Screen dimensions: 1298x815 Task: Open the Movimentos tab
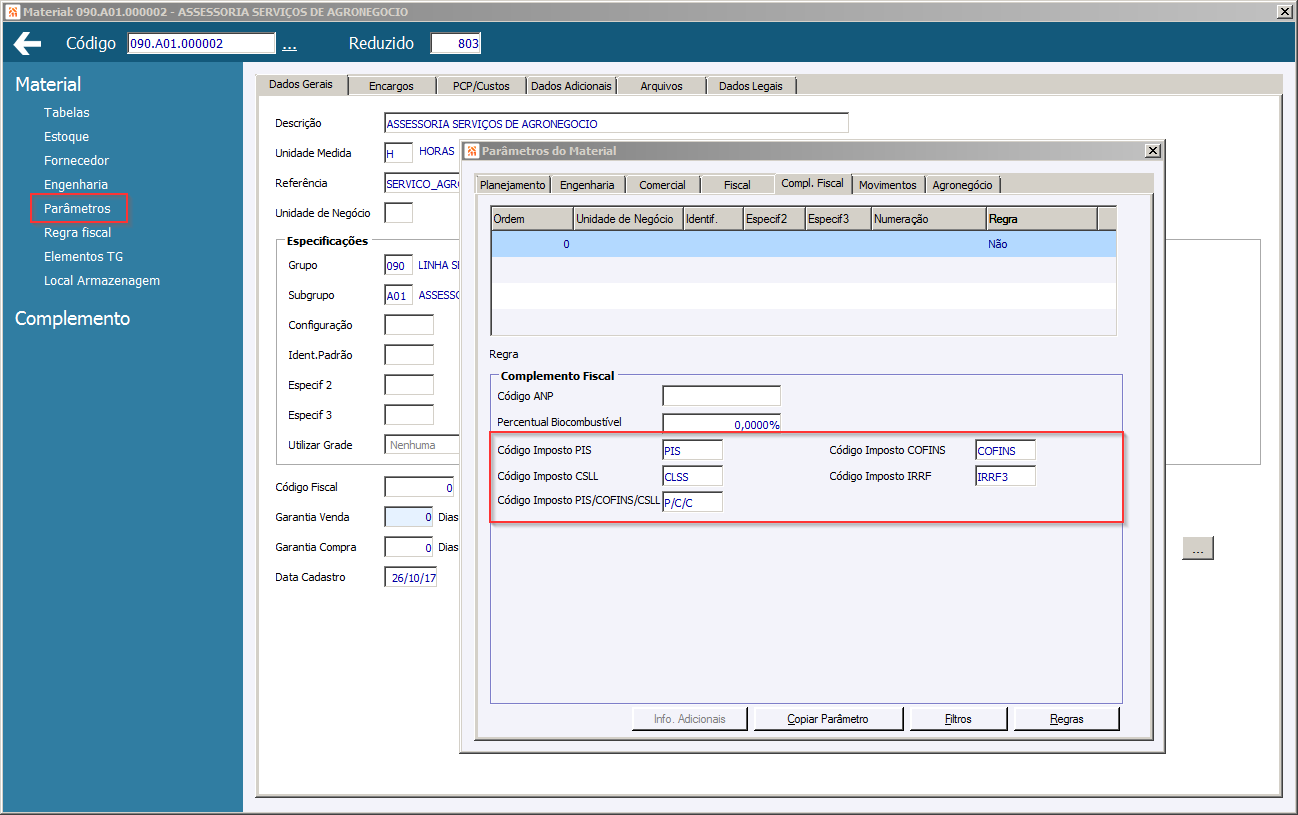pos(887,185)
